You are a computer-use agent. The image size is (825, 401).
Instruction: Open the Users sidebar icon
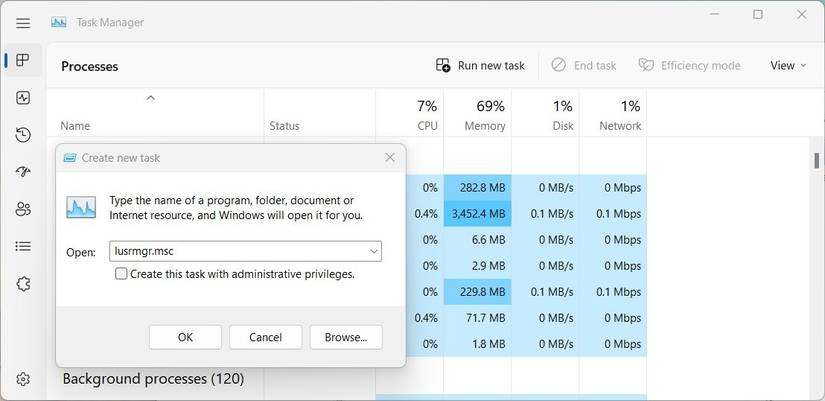(x=23, y=209)
